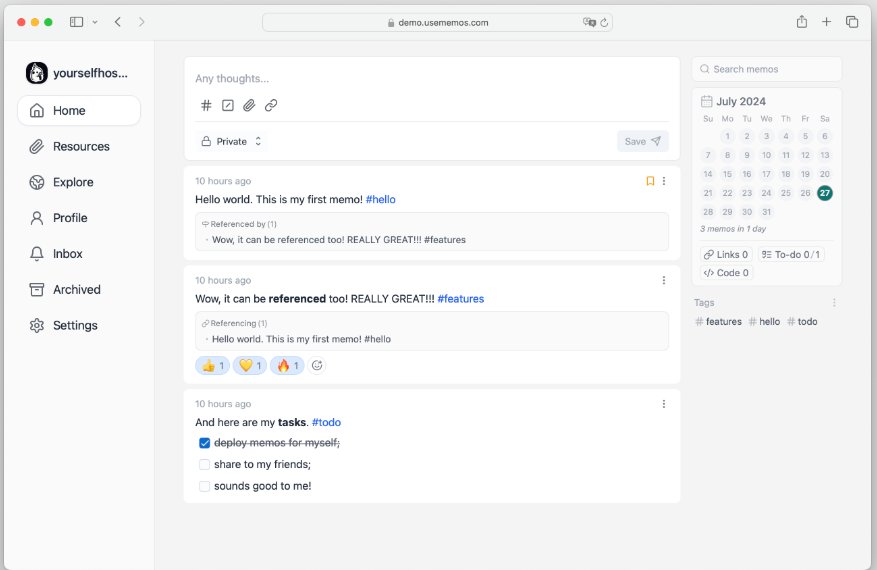Attach a file using the paperclip icon
Screen dimensions: 877x570
pyautogui.click(x=249, y=105)
